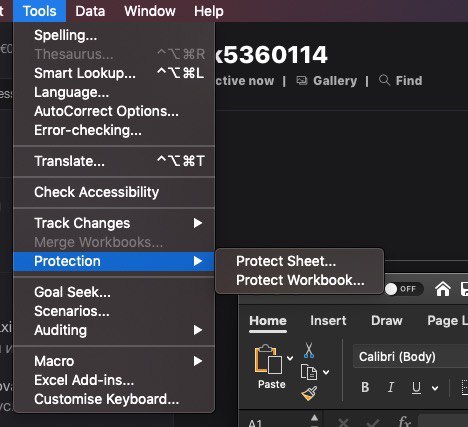Switch to the Draw ribbon tab

pyautogui.click(x=387, y=321)
